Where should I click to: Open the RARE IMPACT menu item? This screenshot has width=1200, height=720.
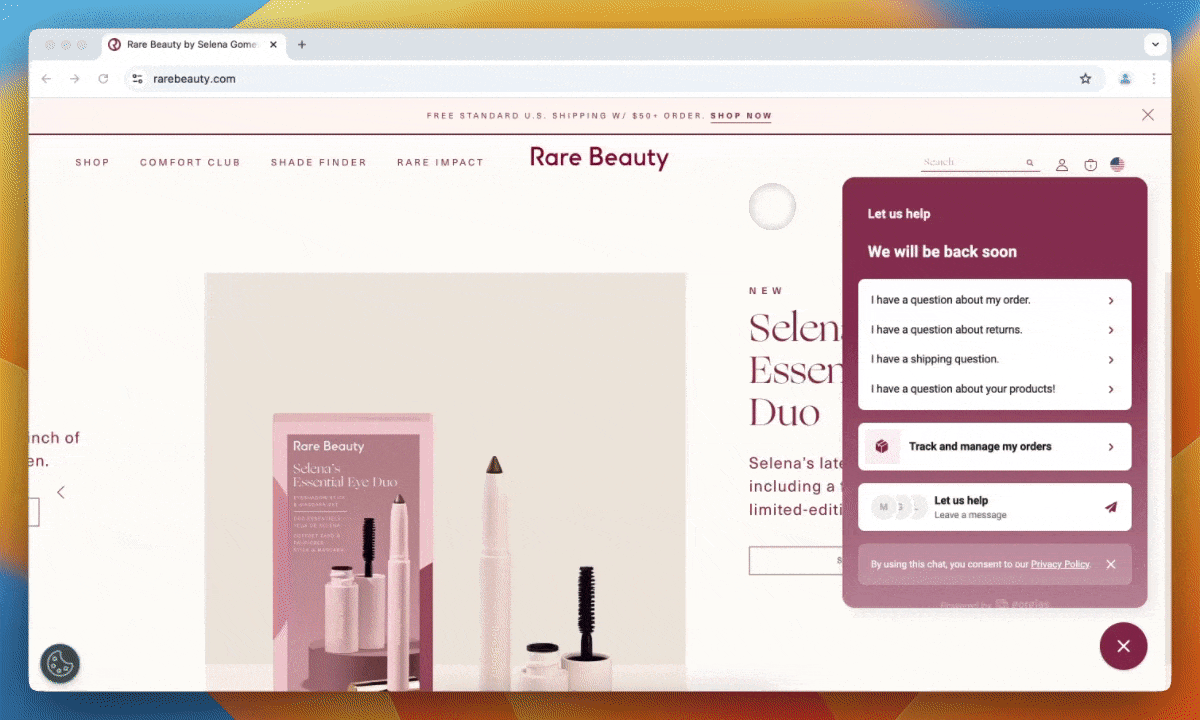(440, 162)
